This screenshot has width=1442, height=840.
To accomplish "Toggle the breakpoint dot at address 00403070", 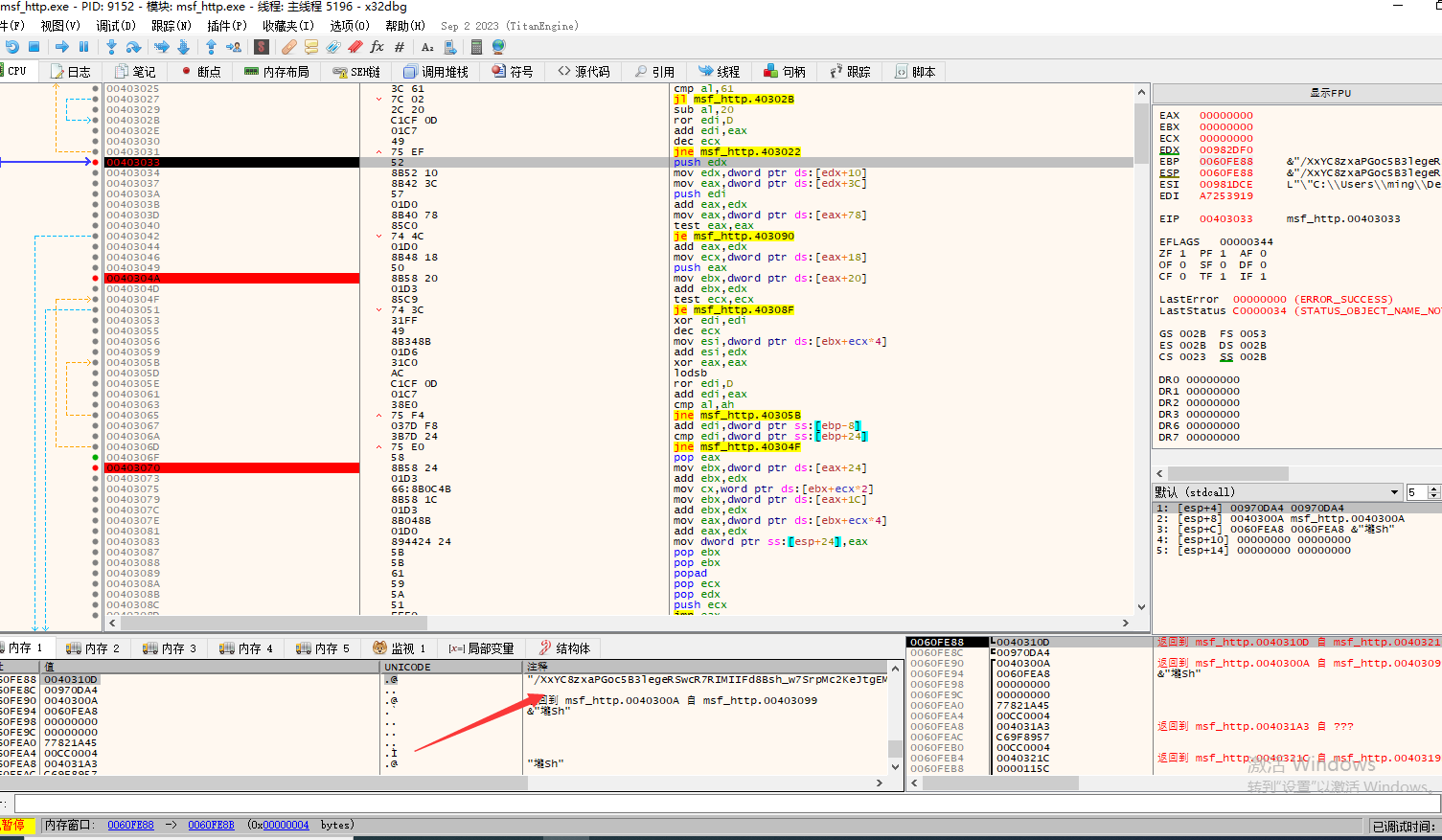I will pos(95,468).
